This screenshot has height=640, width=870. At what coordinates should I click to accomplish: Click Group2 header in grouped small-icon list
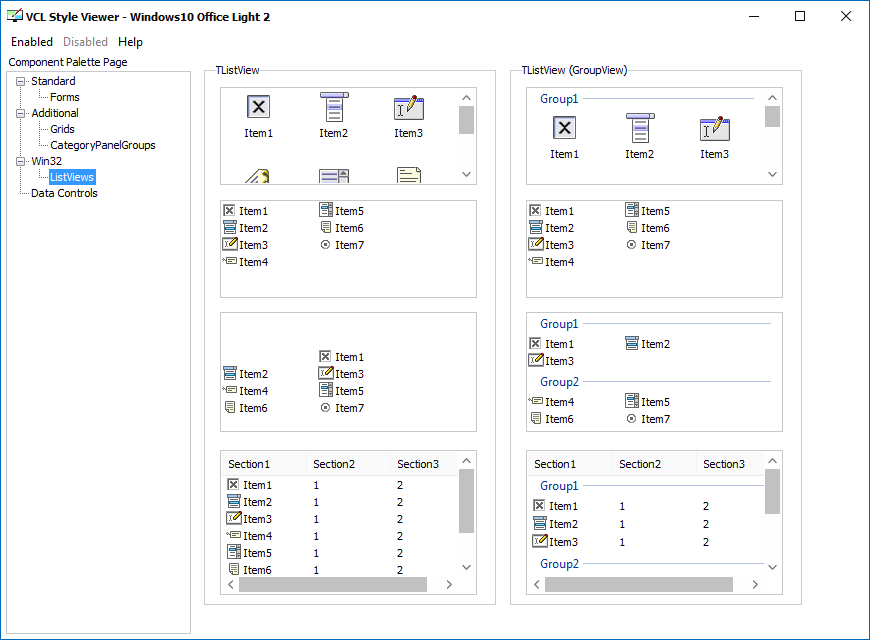(x=559, y=382)
